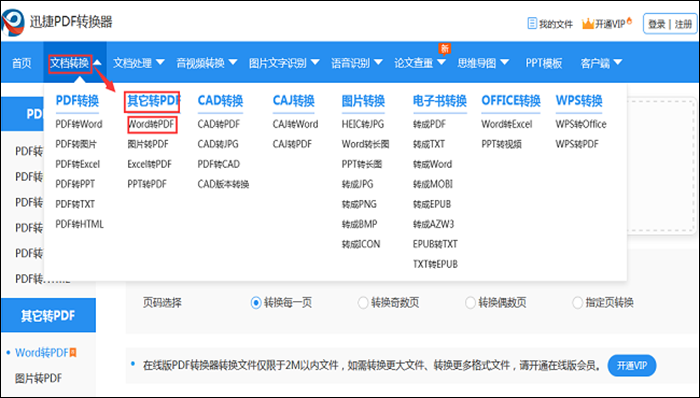Image resolution: width=700 pixels, height=398 pixels.
Task: Choose Excel转PDF in the menu
Action: click(150, 164)
